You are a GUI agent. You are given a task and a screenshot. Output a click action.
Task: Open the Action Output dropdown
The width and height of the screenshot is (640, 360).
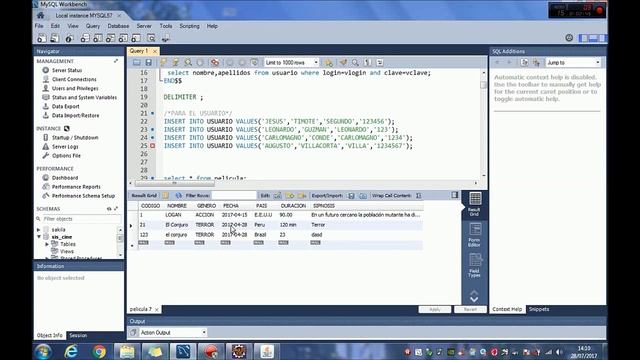point(173,333)
